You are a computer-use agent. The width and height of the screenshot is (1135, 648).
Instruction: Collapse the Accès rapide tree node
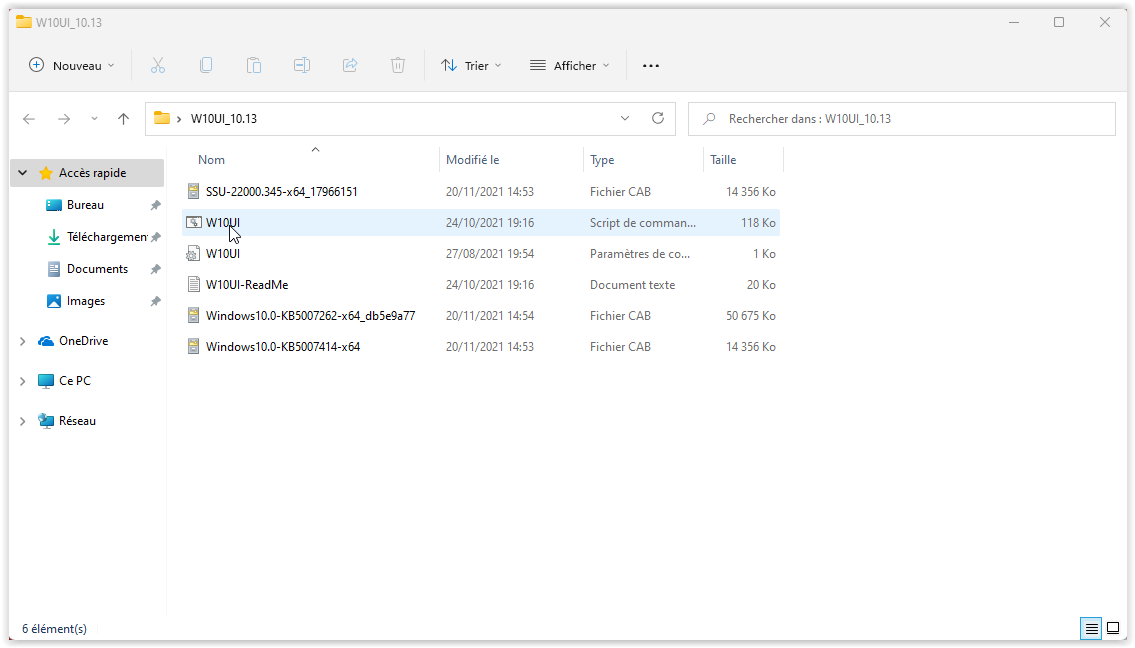point(22,173)
